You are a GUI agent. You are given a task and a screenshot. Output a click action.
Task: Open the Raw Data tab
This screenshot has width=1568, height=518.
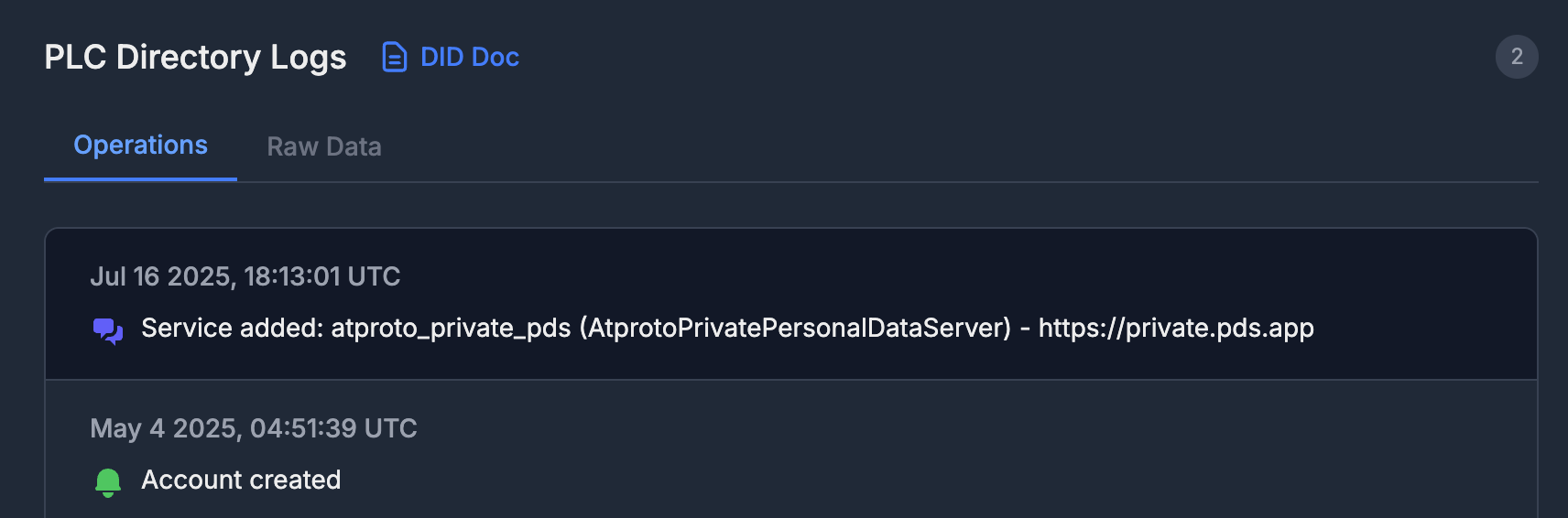tap(323, 146)
